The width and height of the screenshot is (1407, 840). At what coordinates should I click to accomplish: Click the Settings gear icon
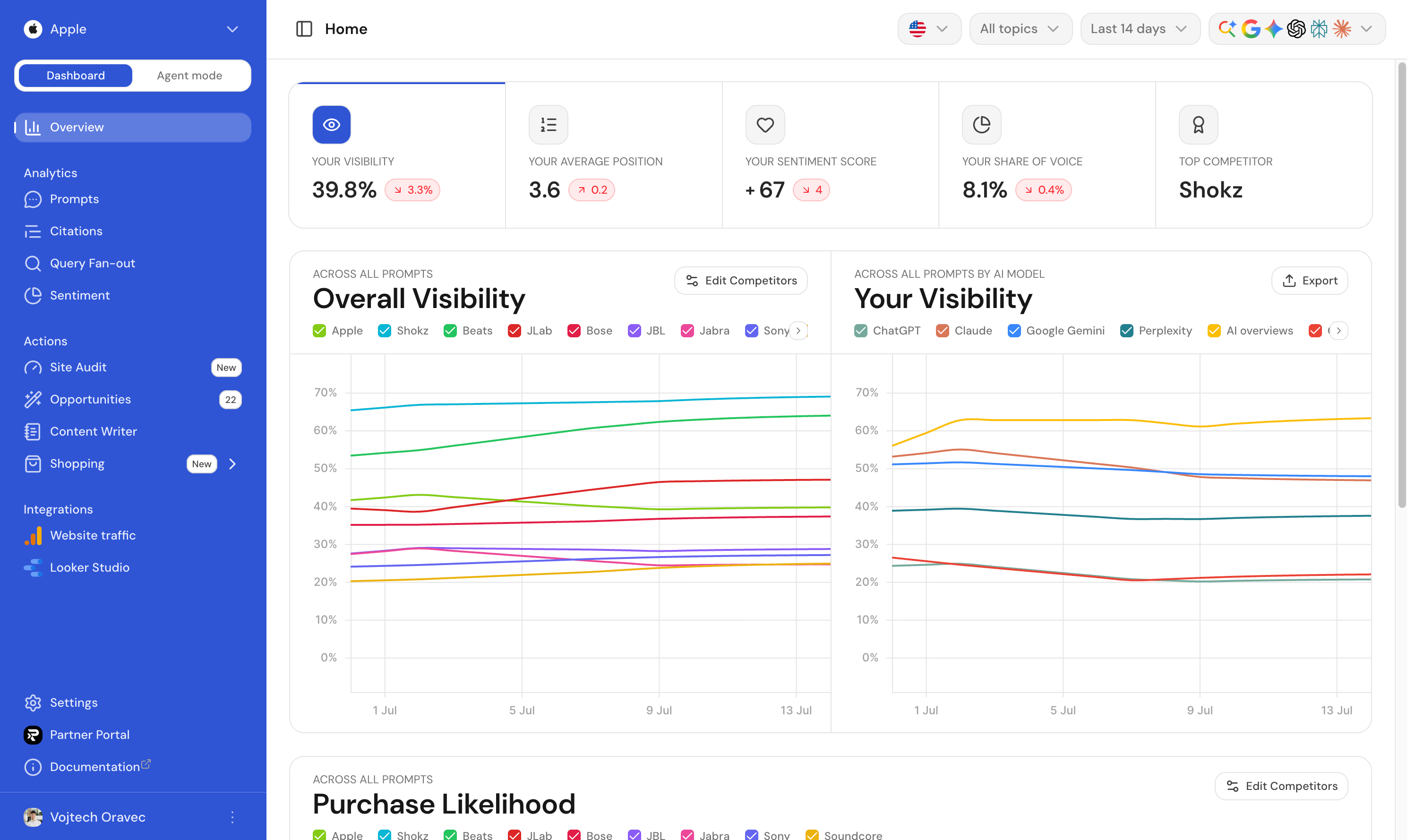[33, 703]
